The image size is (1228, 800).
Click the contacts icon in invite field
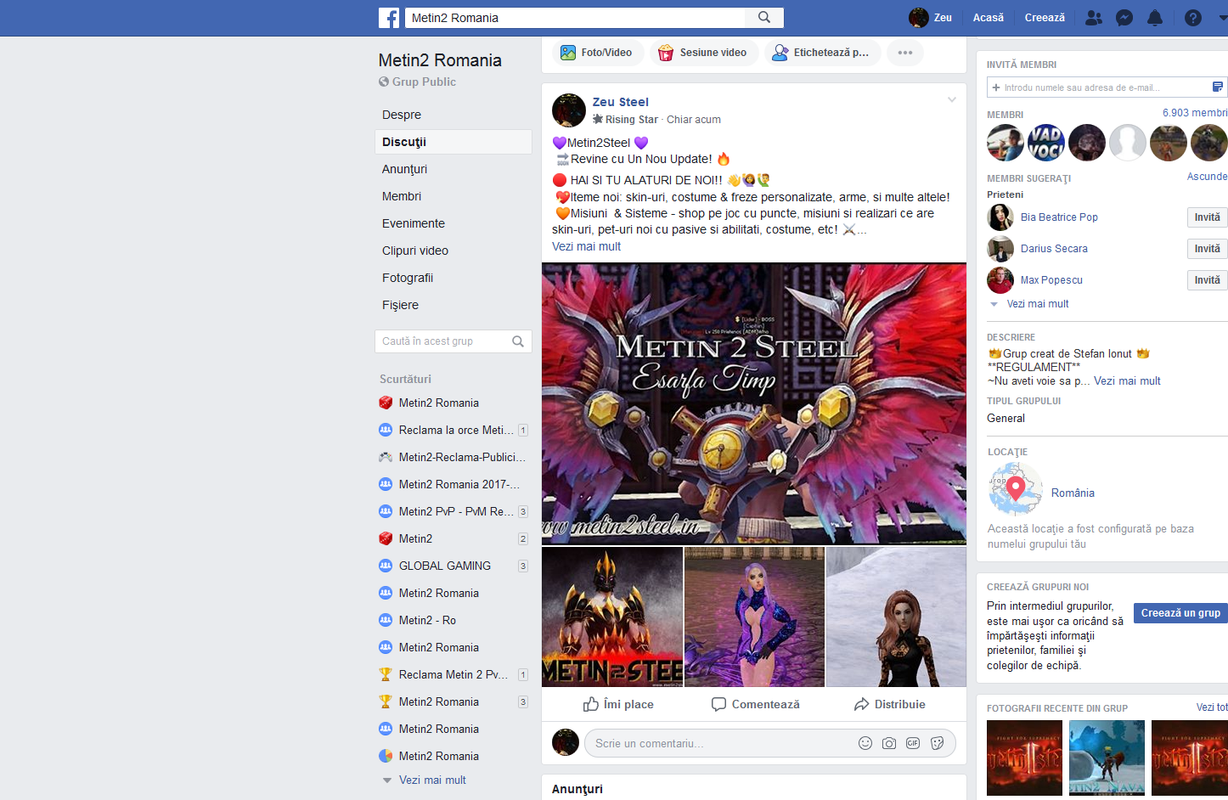pos(1218,88)
